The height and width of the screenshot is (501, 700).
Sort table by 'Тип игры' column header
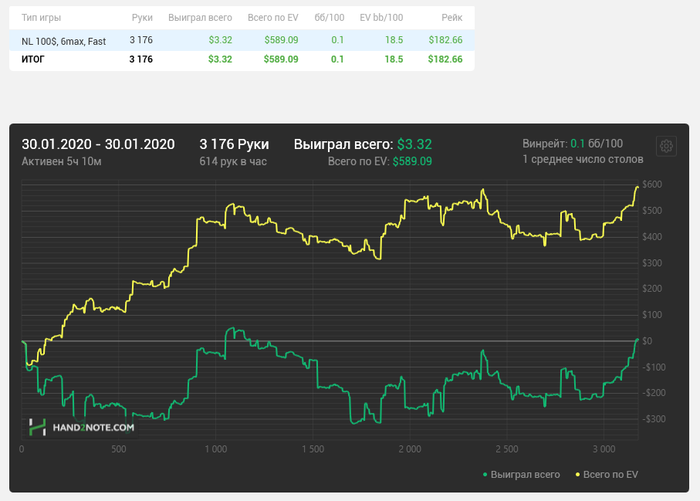click(x=41, y=18)
